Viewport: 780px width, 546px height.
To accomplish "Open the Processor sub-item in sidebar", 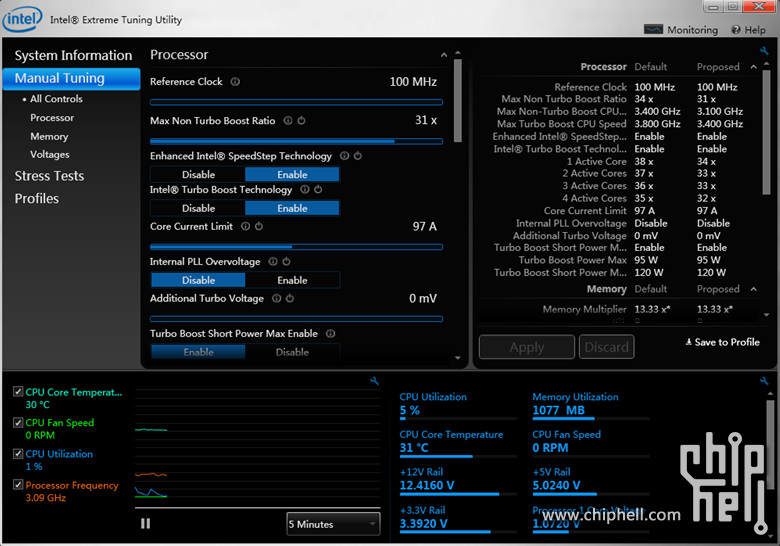I will pyautogui.click(x=52, y=117).
